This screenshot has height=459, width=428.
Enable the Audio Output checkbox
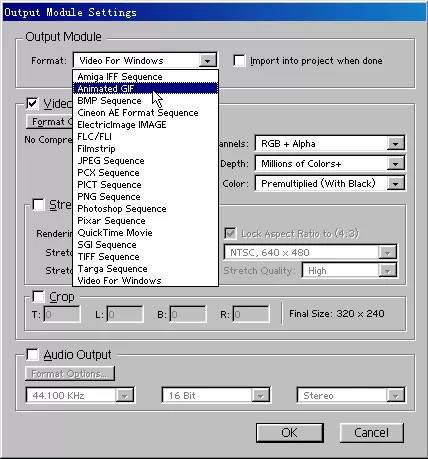32,354
